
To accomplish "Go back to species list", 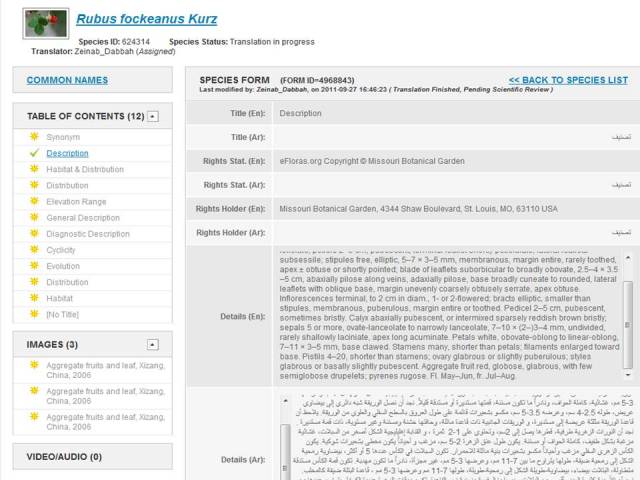I will (568, 80).
